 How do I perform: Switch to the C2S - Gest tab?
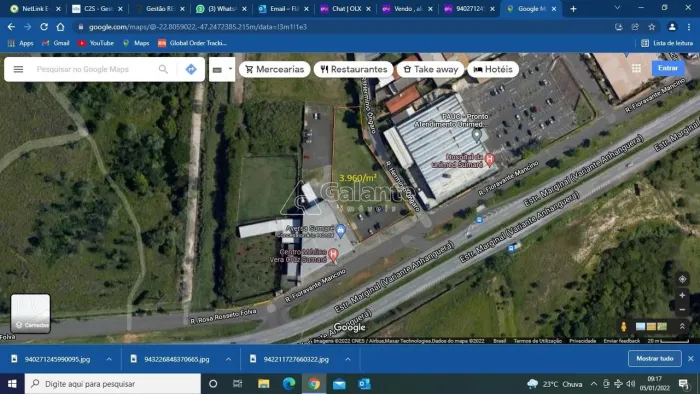point(97,8)
